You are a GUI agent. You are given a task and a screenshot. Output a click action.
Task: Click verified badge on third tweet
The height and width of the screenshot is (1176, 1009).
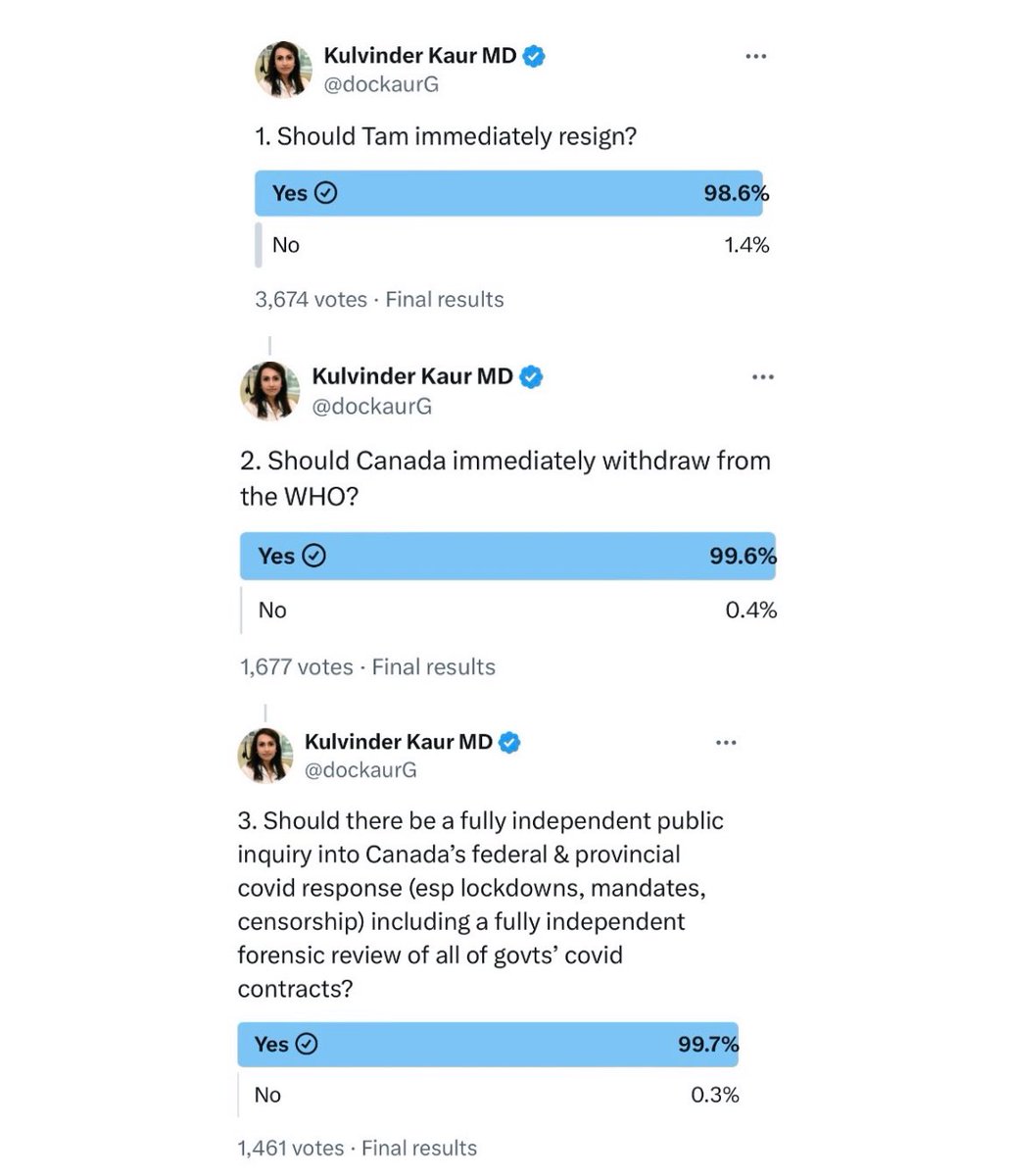coord(509,743)
